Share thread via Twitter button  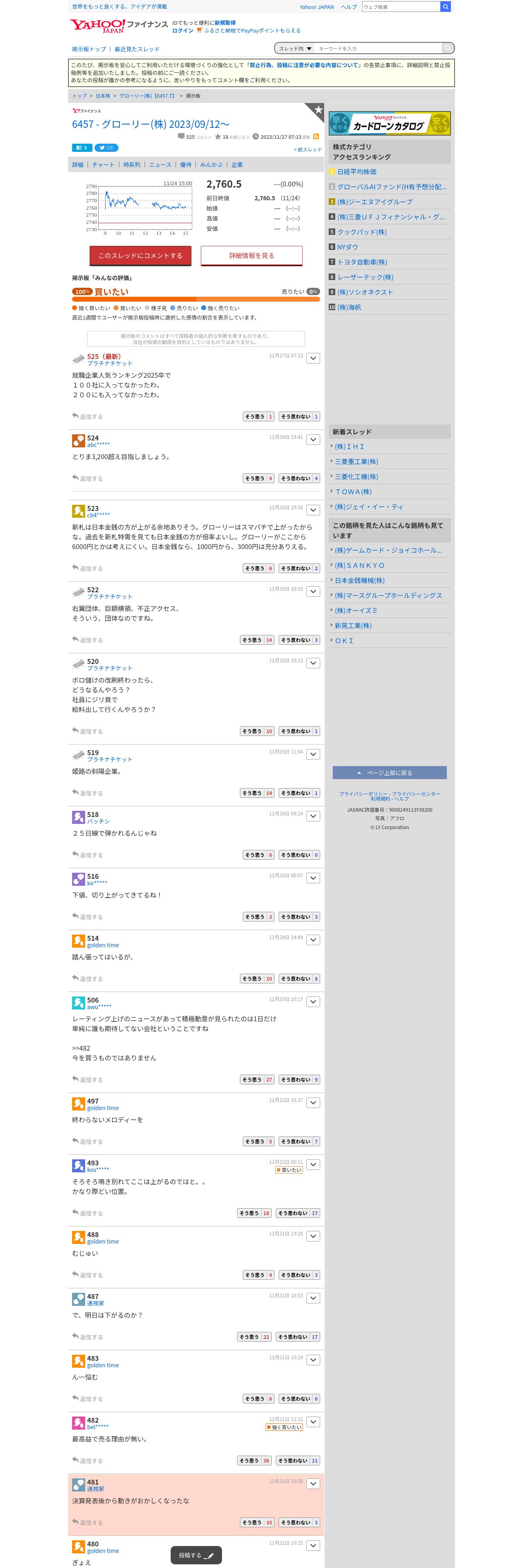(107, 148)
